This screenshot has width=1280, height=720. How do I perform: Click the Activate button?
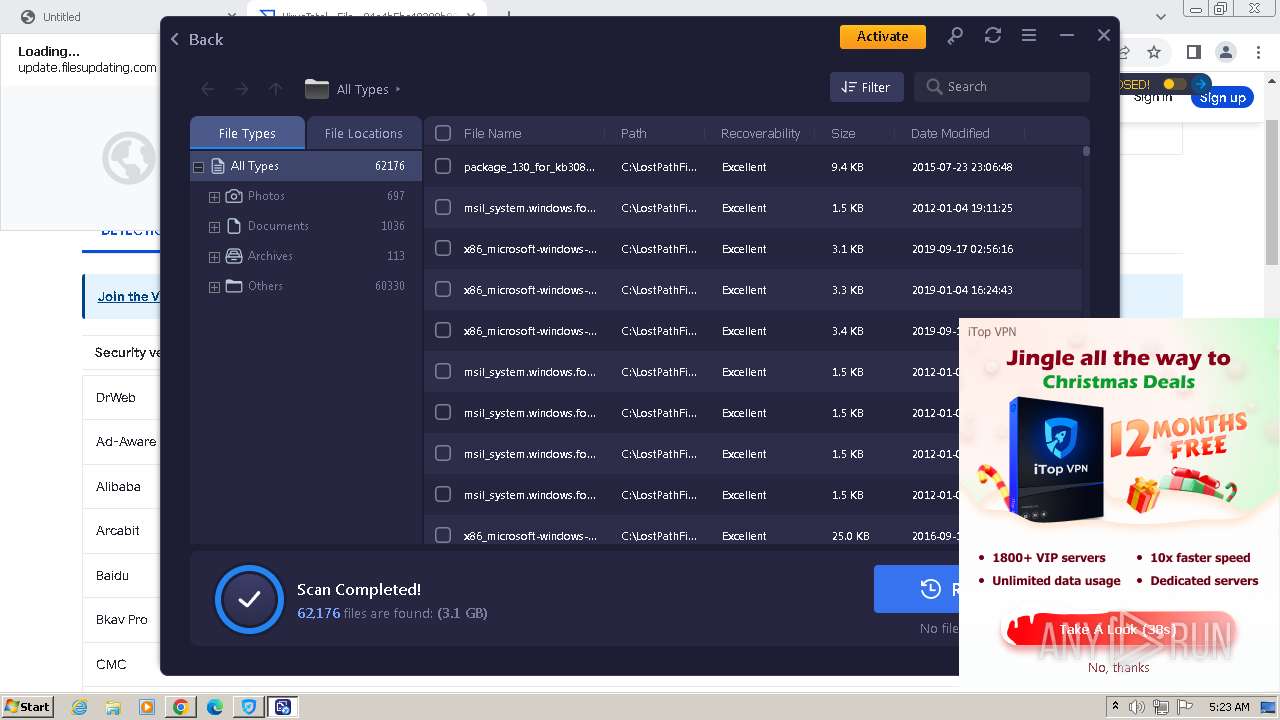(x=883, y=36)
